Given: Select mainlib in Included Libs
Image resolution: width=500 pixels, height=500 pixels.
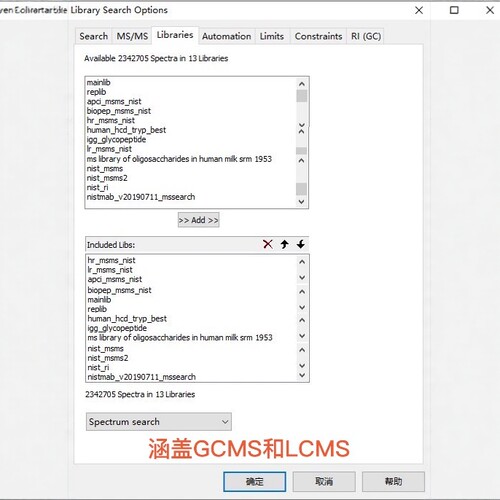Looking at the screenshot, I should pyautogui.click(x=99, y=300).
